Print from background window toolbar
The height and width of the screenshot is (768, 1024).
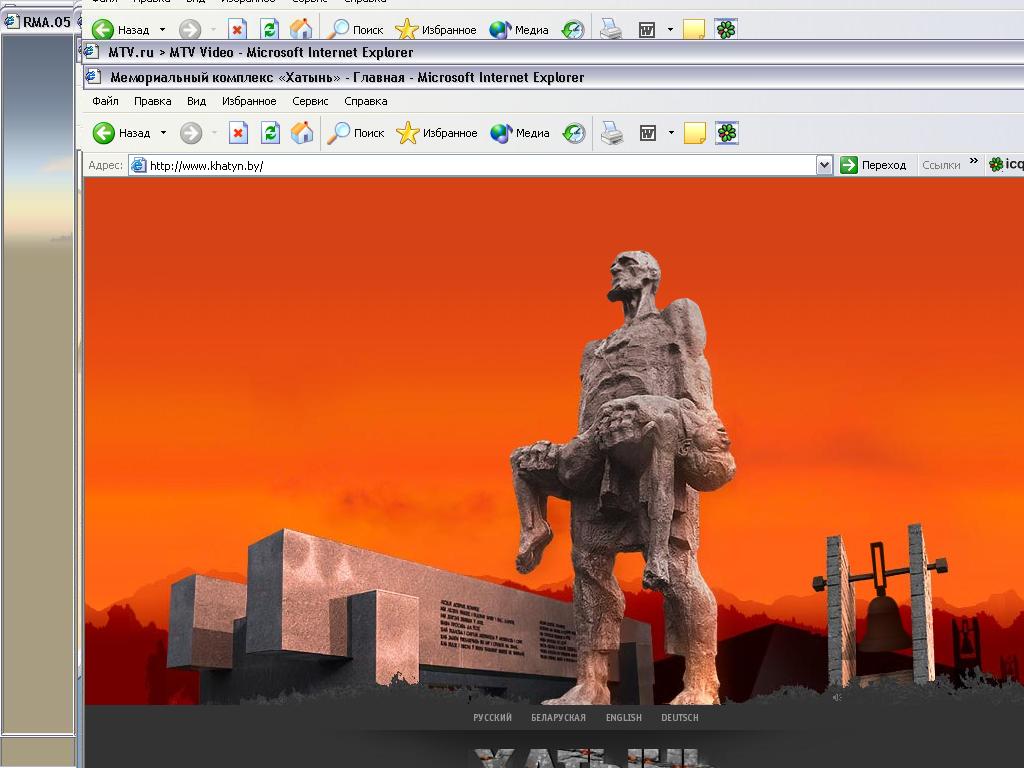tap(611, 29)
